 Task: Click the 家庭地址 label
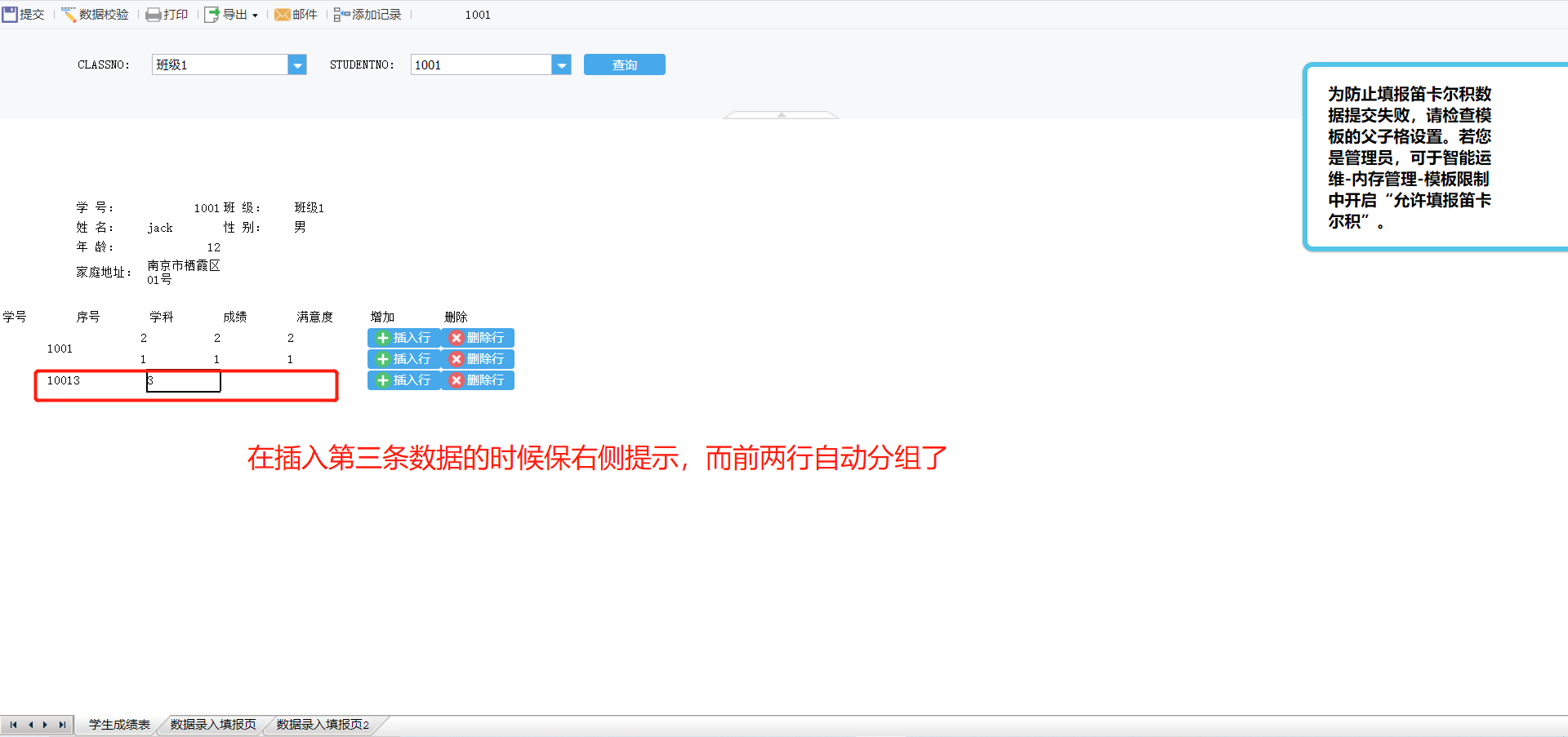point(104,273)
